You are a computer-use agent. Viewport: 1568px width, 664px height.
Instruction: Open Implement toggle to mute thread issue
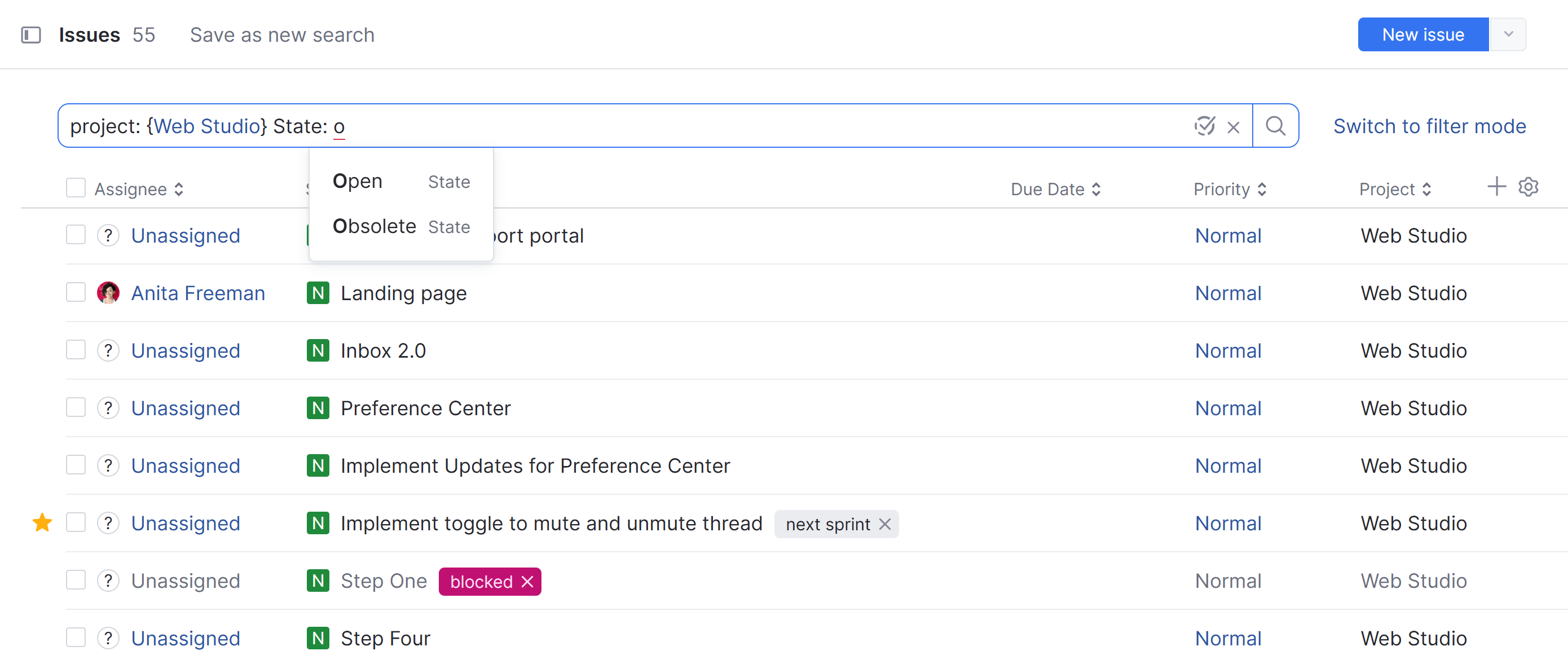pos(551,524)
